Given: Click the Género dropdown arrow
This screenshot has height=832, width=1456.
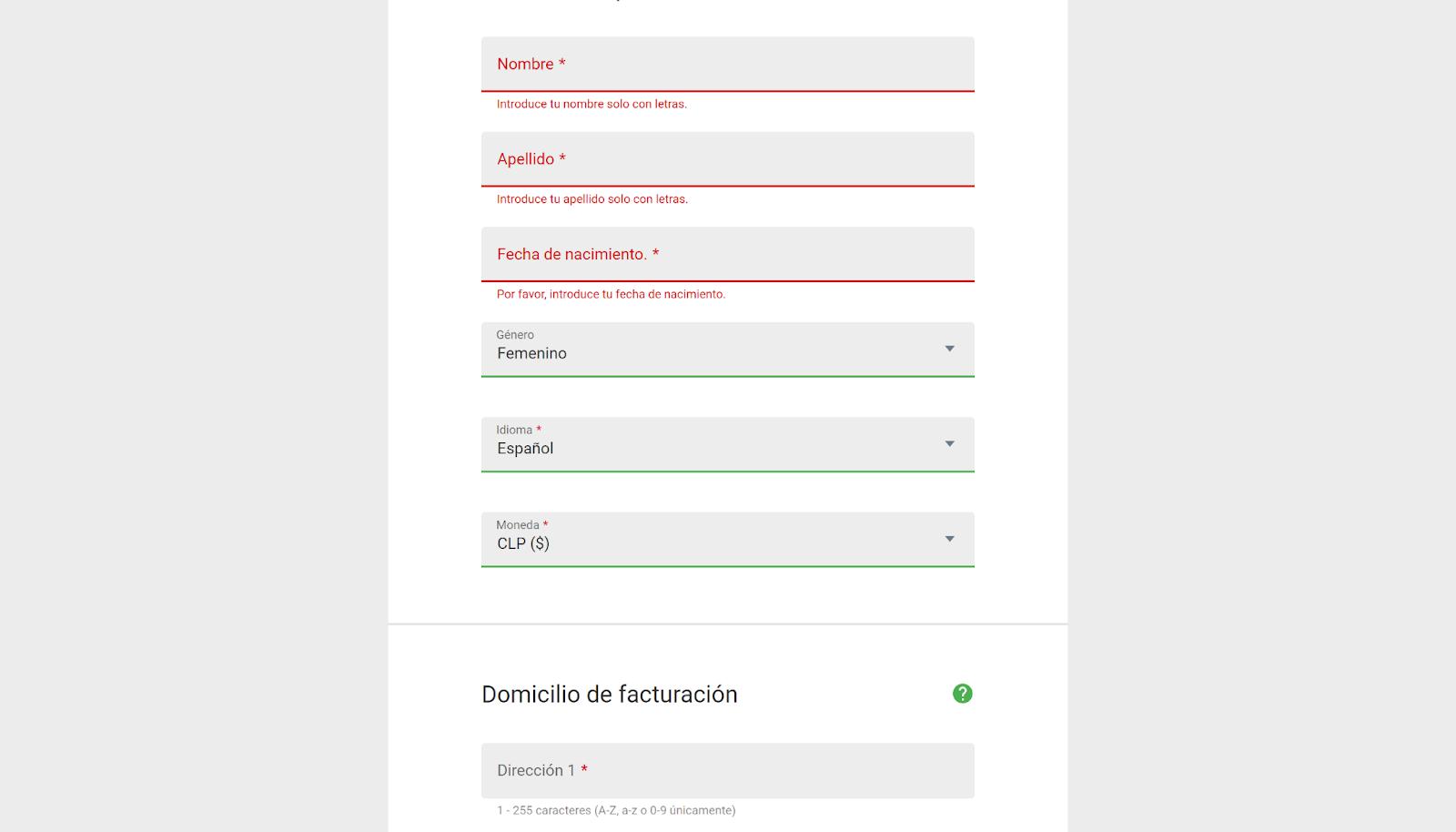Looking at the screenshot, I should click(949, 349).
